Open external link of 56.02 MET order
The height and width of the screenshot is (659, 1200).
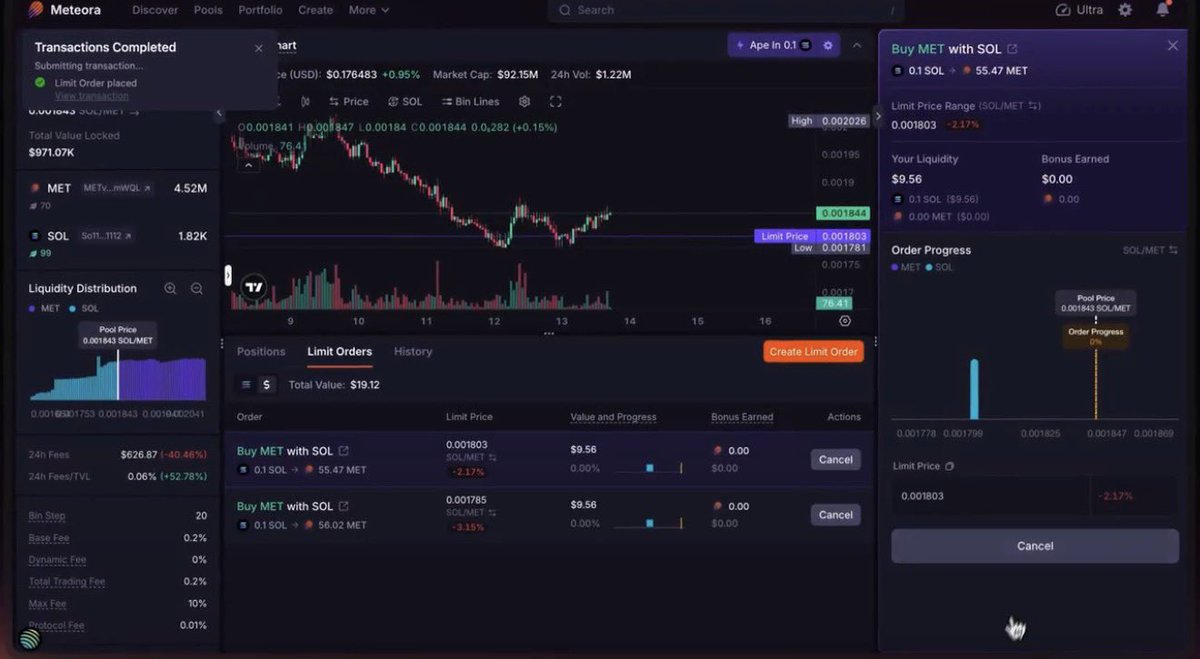pyautogui.click(x=344, y=506)
